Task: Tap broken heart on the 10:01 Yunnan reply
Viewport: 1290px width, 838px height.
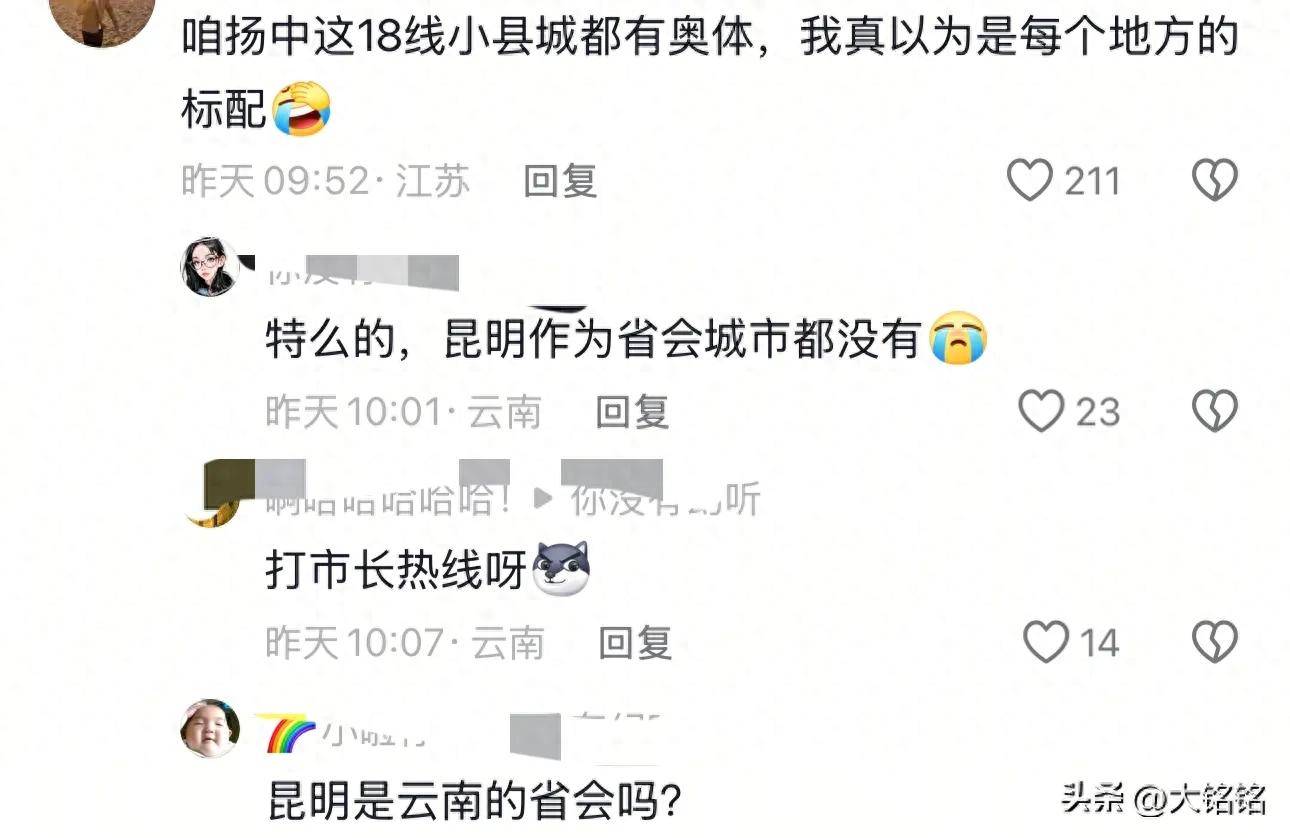Action: [x=1215, y=411]
